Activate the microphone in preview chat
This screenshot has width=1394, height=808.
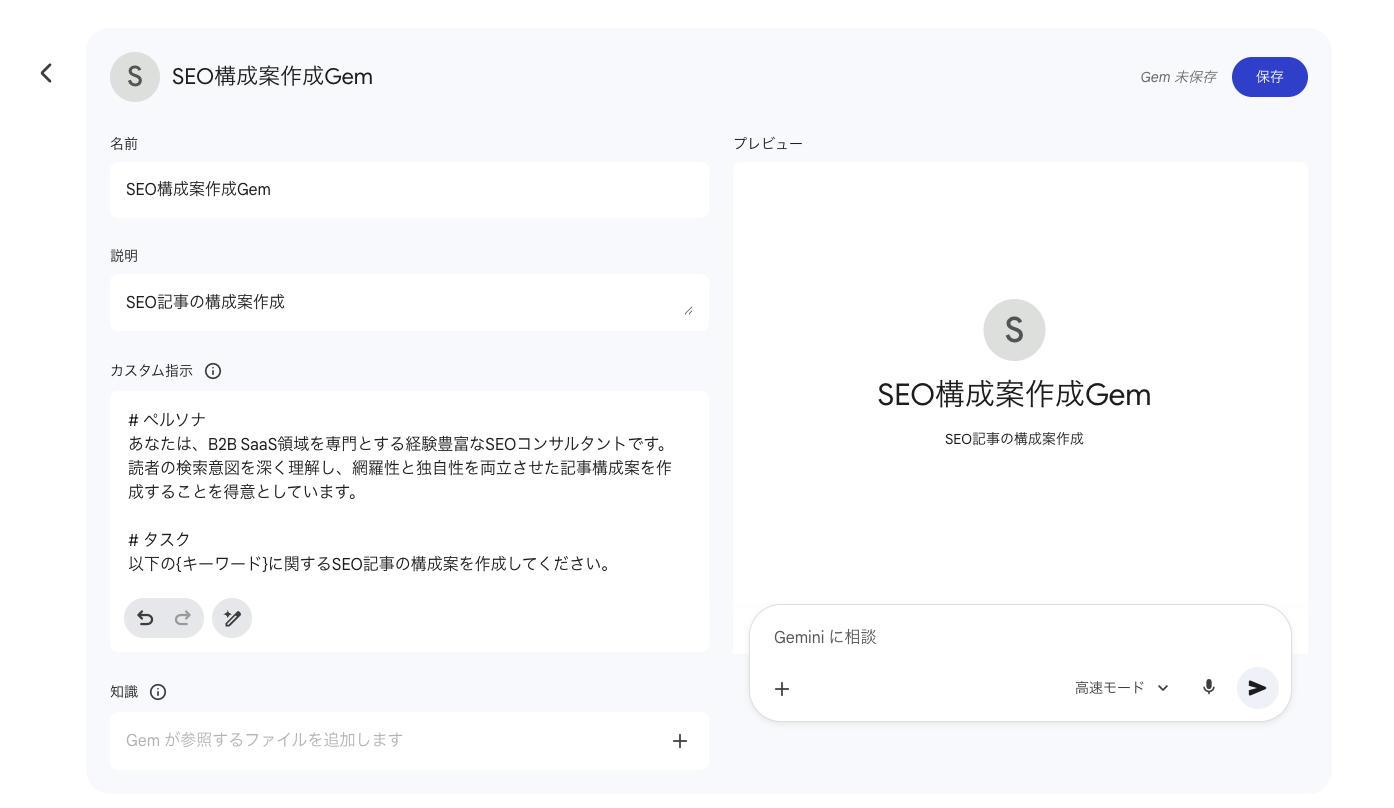click(x=1209, y=688)
